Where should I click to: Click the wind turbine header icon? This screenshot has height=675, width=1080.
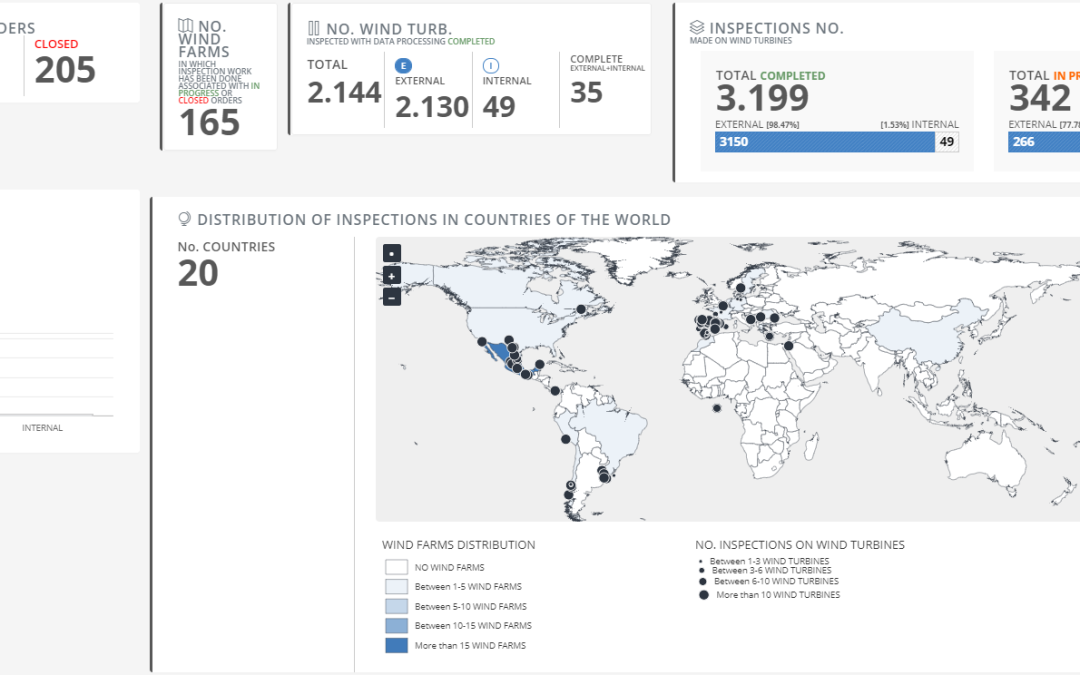click(314, 29)
